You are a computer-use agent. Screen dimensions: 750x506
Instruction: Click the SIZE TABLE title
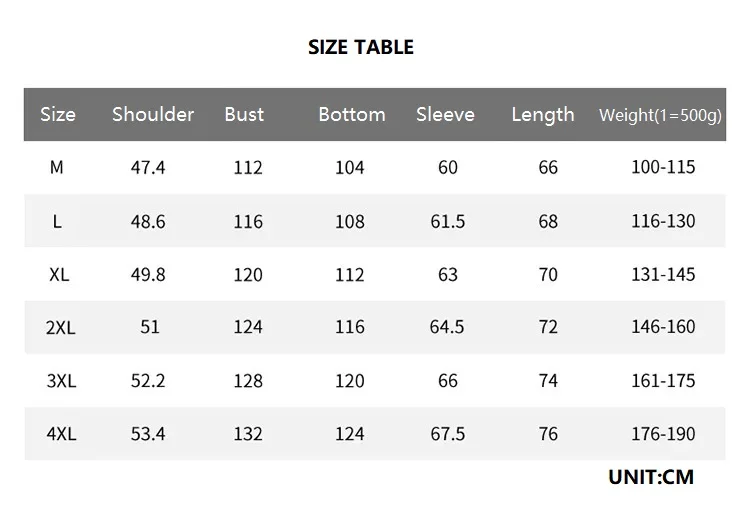(x=360, y=47)
